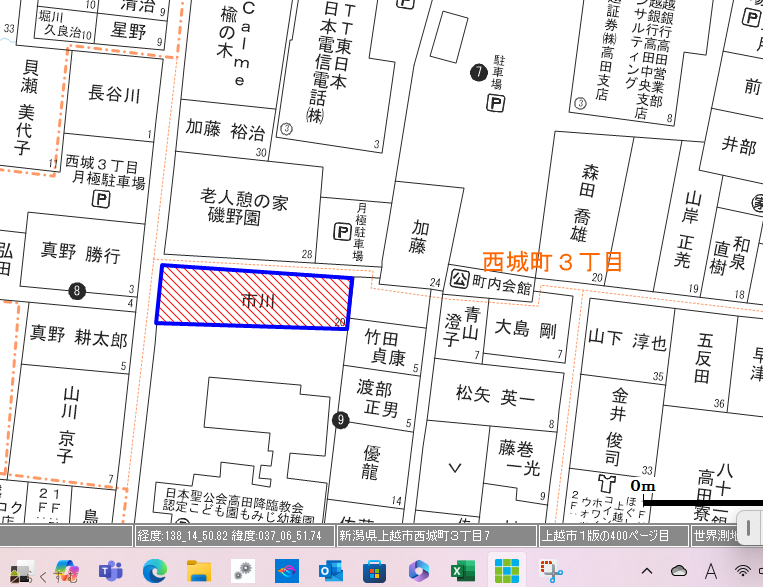763x587 pixels.
Task: Click the OneDrive cloud icon in the tray
Action: [x=679, y=570]
